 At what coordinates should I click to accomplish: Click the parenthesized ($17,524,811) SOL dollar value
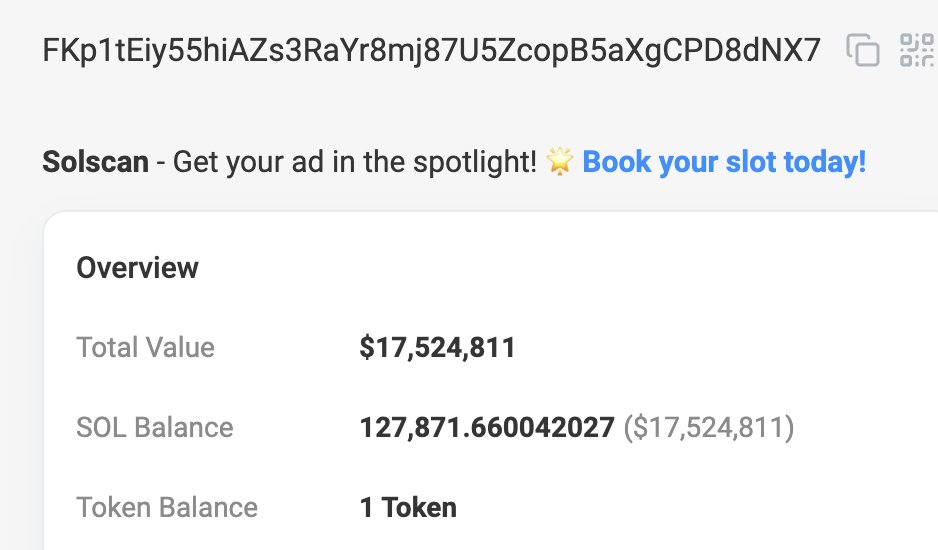coord(709,428)
